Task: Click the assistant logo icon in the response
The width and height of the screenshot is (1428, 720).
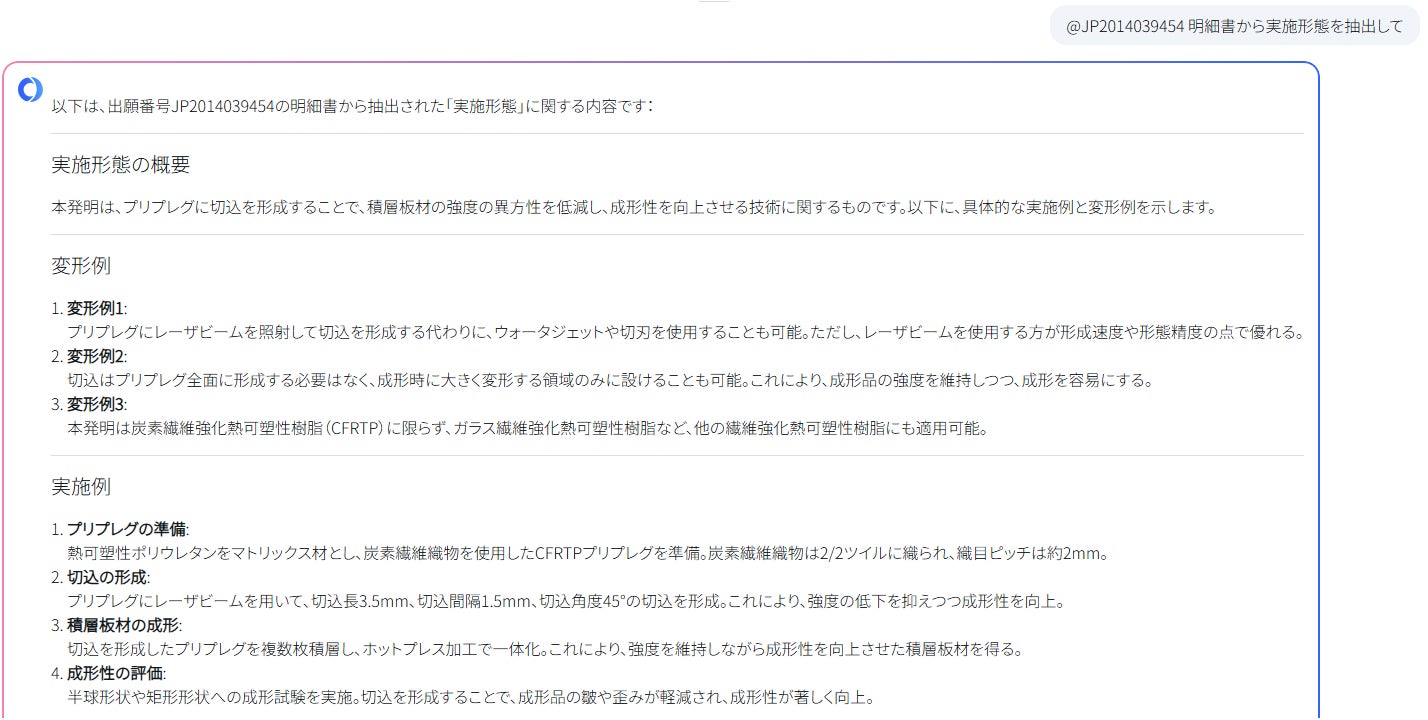Action: coord(30,90)
